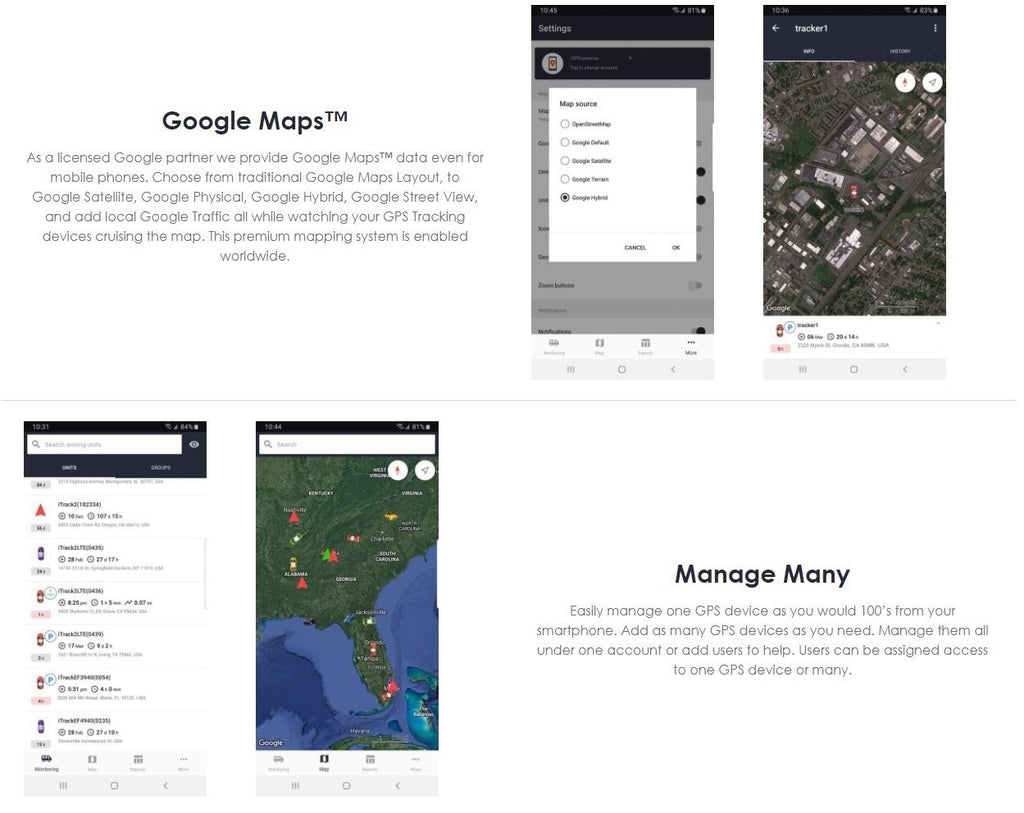The width and height of the screenshot is (1024, 813).
Task: Choose the Google Satellite map source
Action: (x=565, y=161)
